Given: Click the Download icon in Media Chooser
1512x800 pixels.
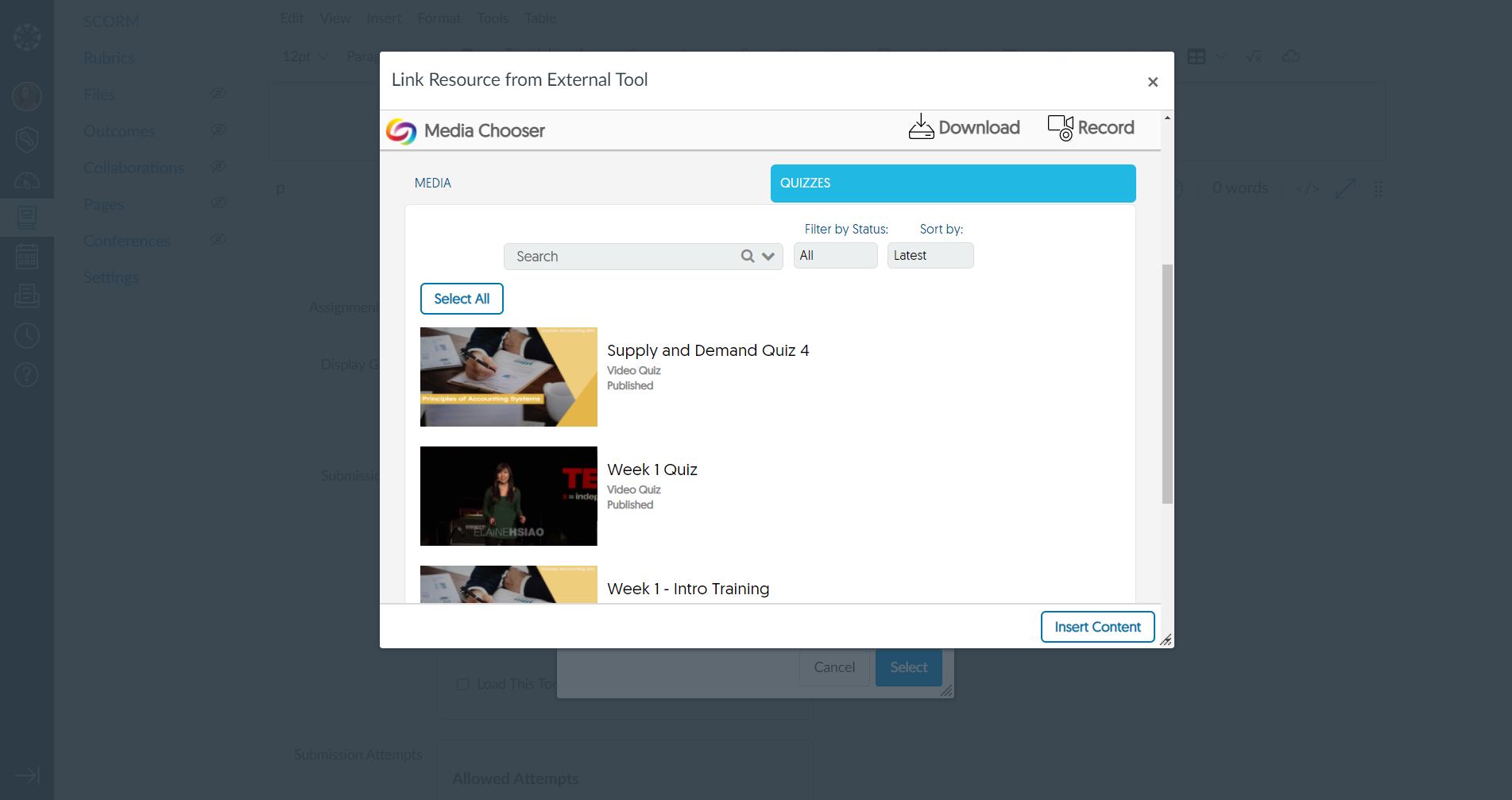Looking at the screenshot, I should tap(921, 127).
